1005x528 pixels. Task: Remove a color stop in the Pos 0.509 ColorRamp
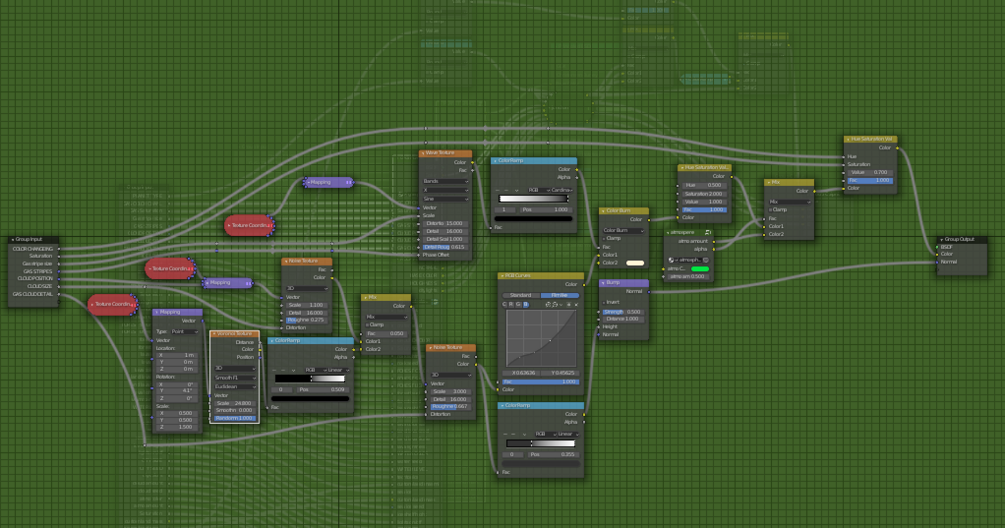click(x=284, y=370)
